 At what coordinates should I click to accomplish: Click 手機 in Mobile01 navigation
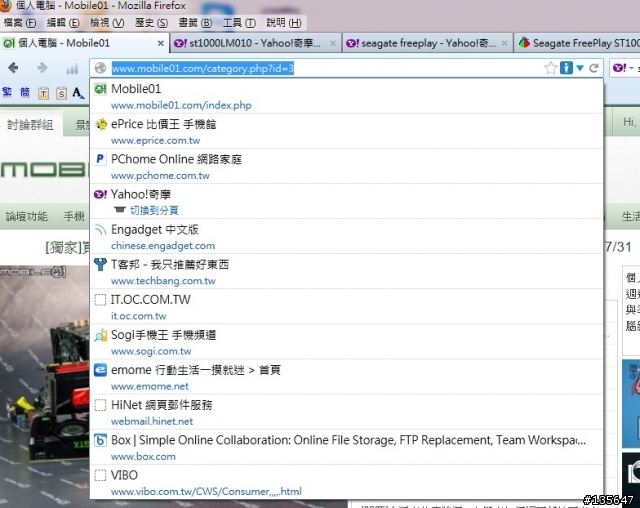coord(74,216)
